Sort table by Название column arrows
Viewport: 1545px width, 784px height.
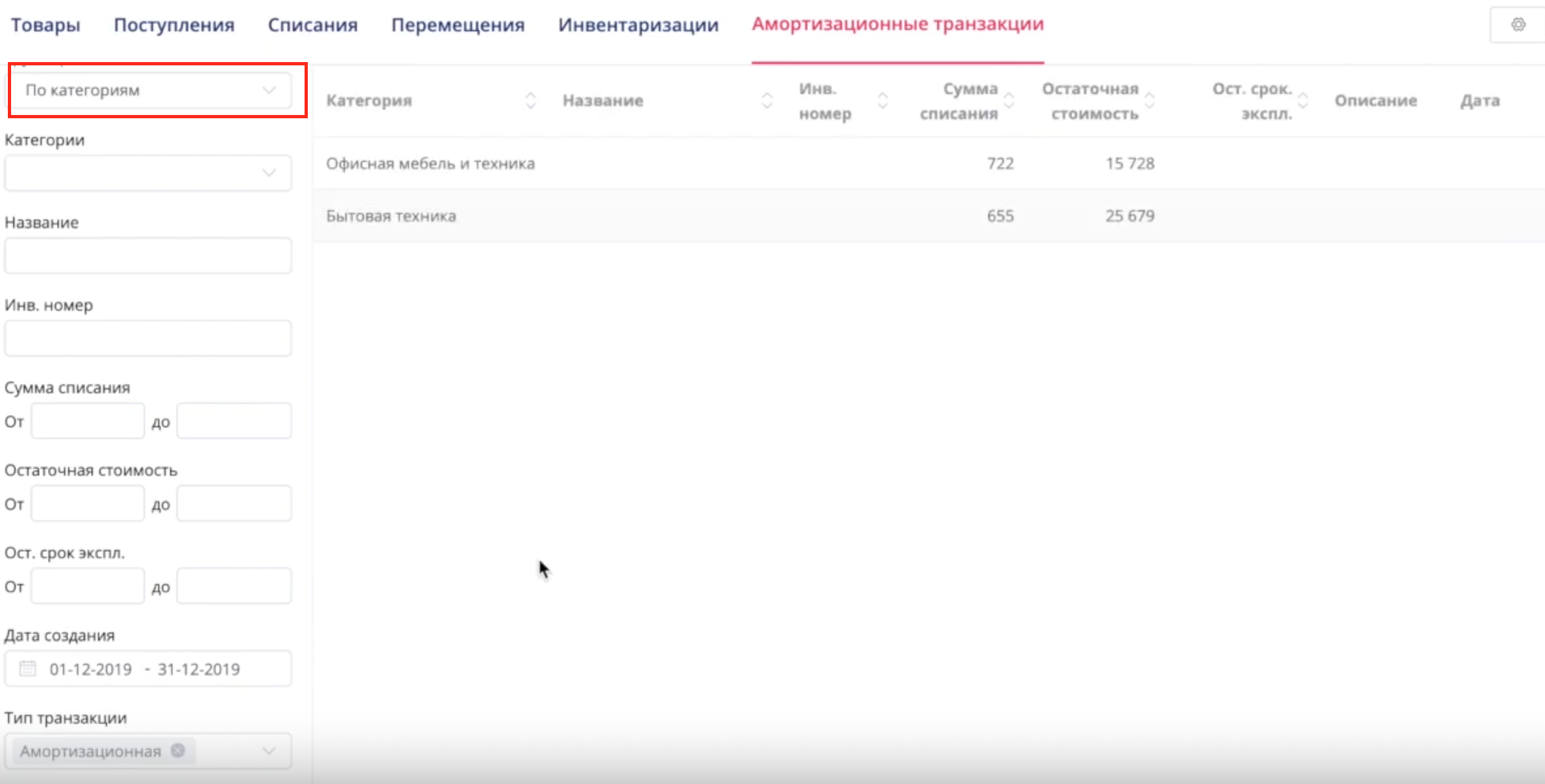click(x=767, y=101)
